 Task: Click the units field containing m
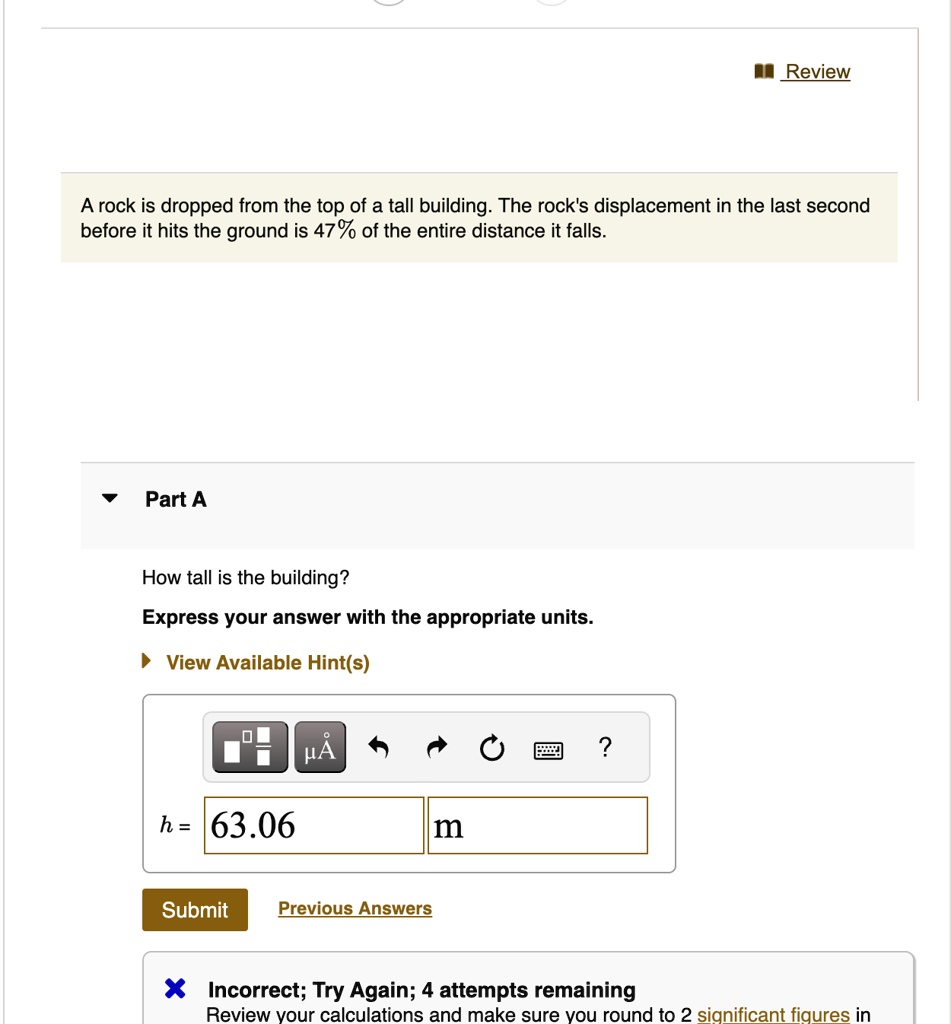[x=538, y=825]
